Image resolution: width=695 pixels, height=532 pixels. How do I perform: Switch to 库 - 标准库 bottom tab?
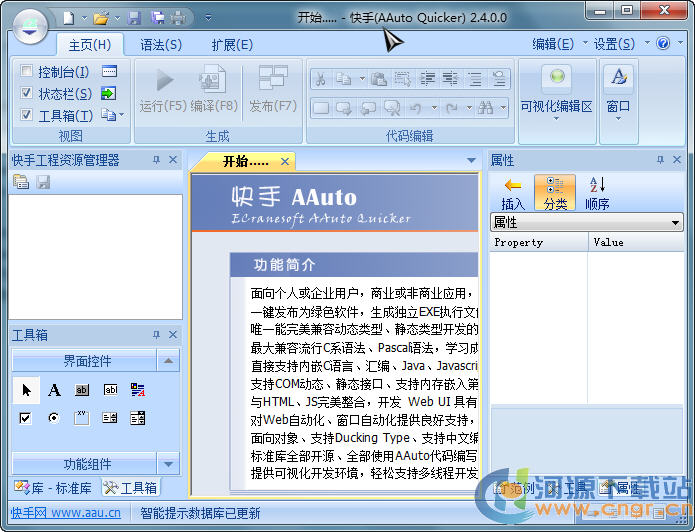click(x=52, y=488)
